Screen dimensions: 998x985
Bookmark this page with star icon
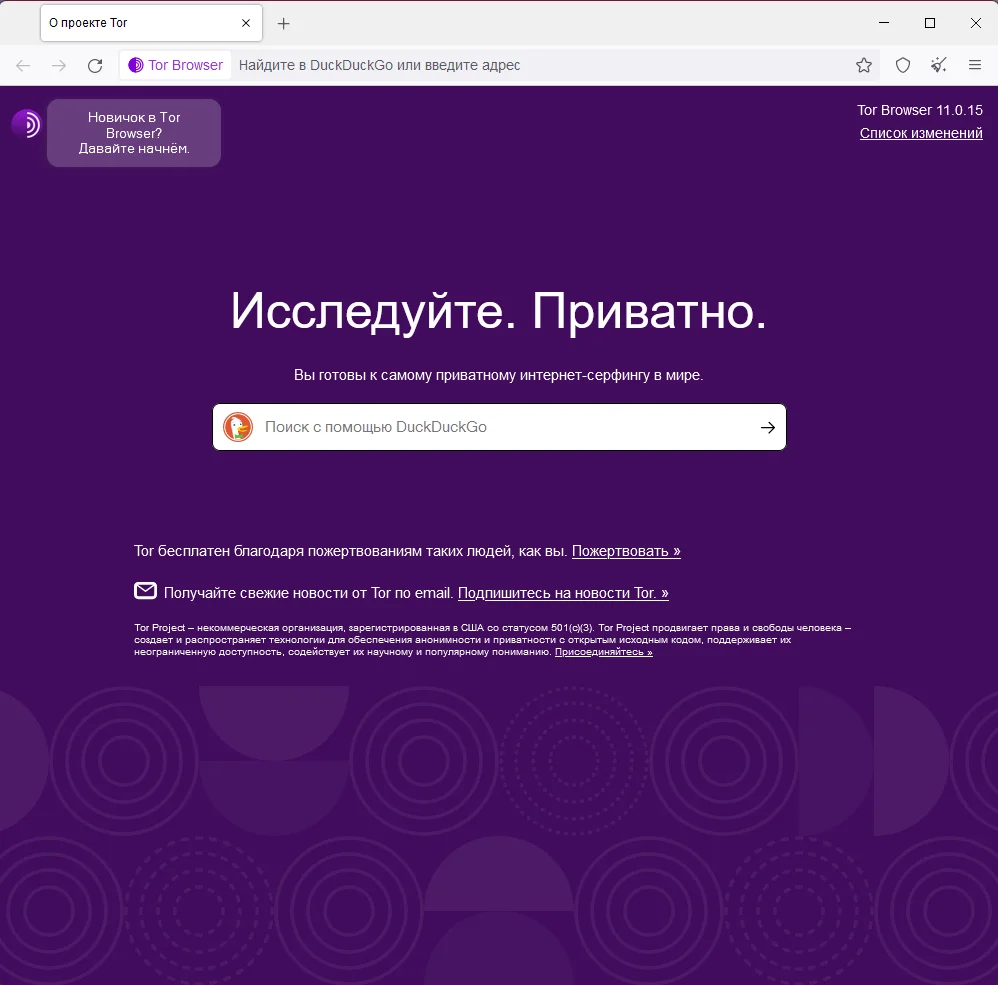pyautogui.click(x=863, y=65)
